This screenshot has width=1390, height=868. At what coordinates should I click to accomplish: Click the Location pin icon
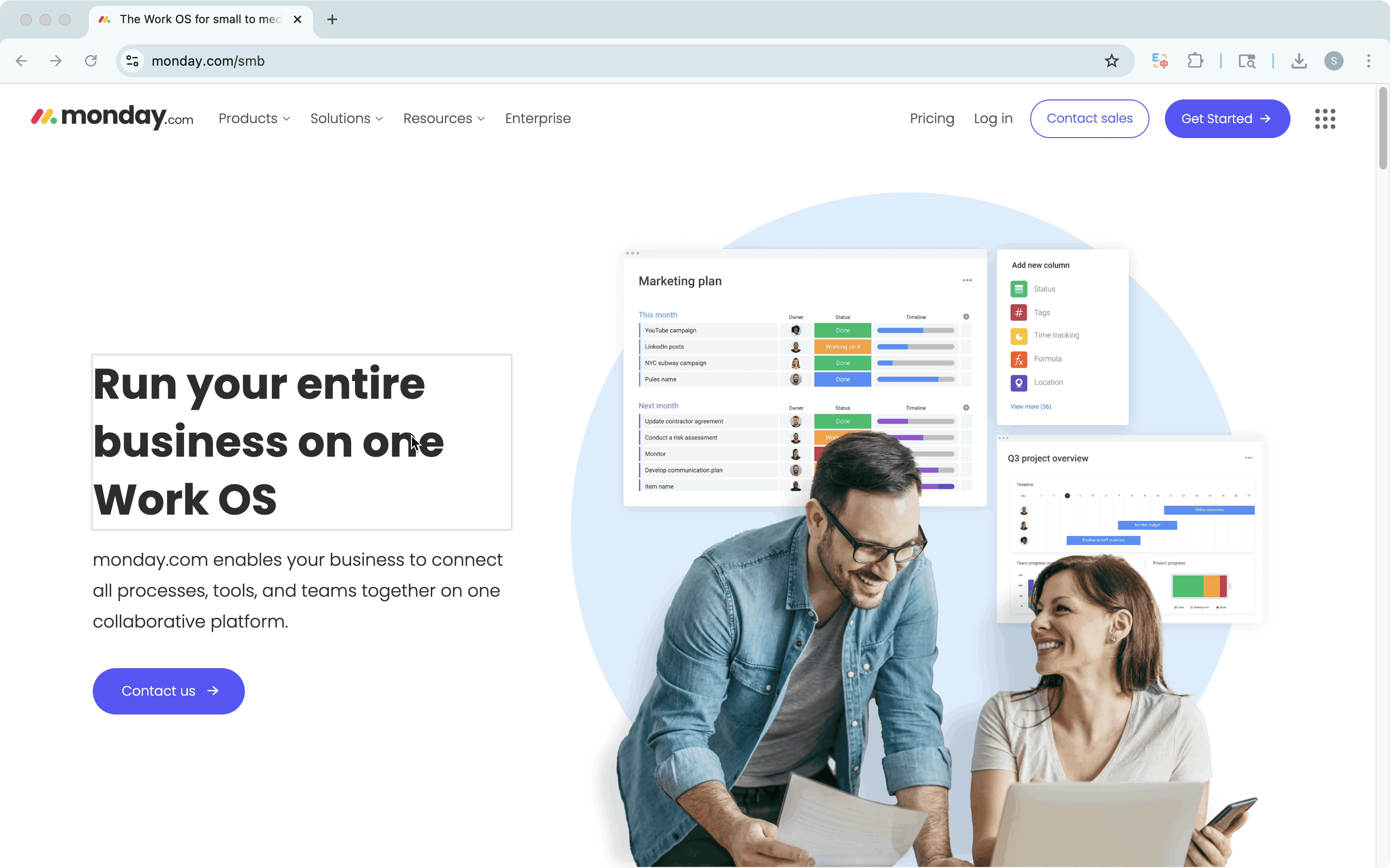coord(1019,383)
